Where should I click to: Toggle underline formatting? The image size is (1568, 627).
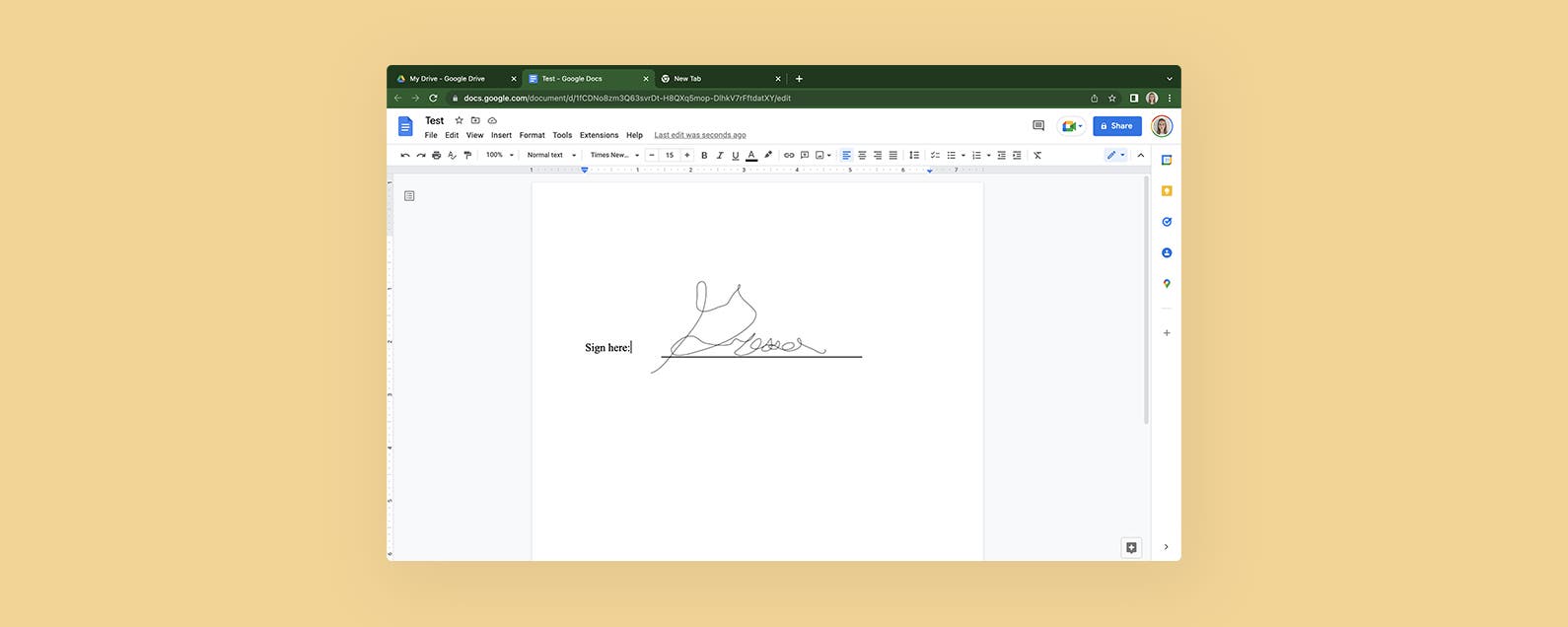[736, 155]
